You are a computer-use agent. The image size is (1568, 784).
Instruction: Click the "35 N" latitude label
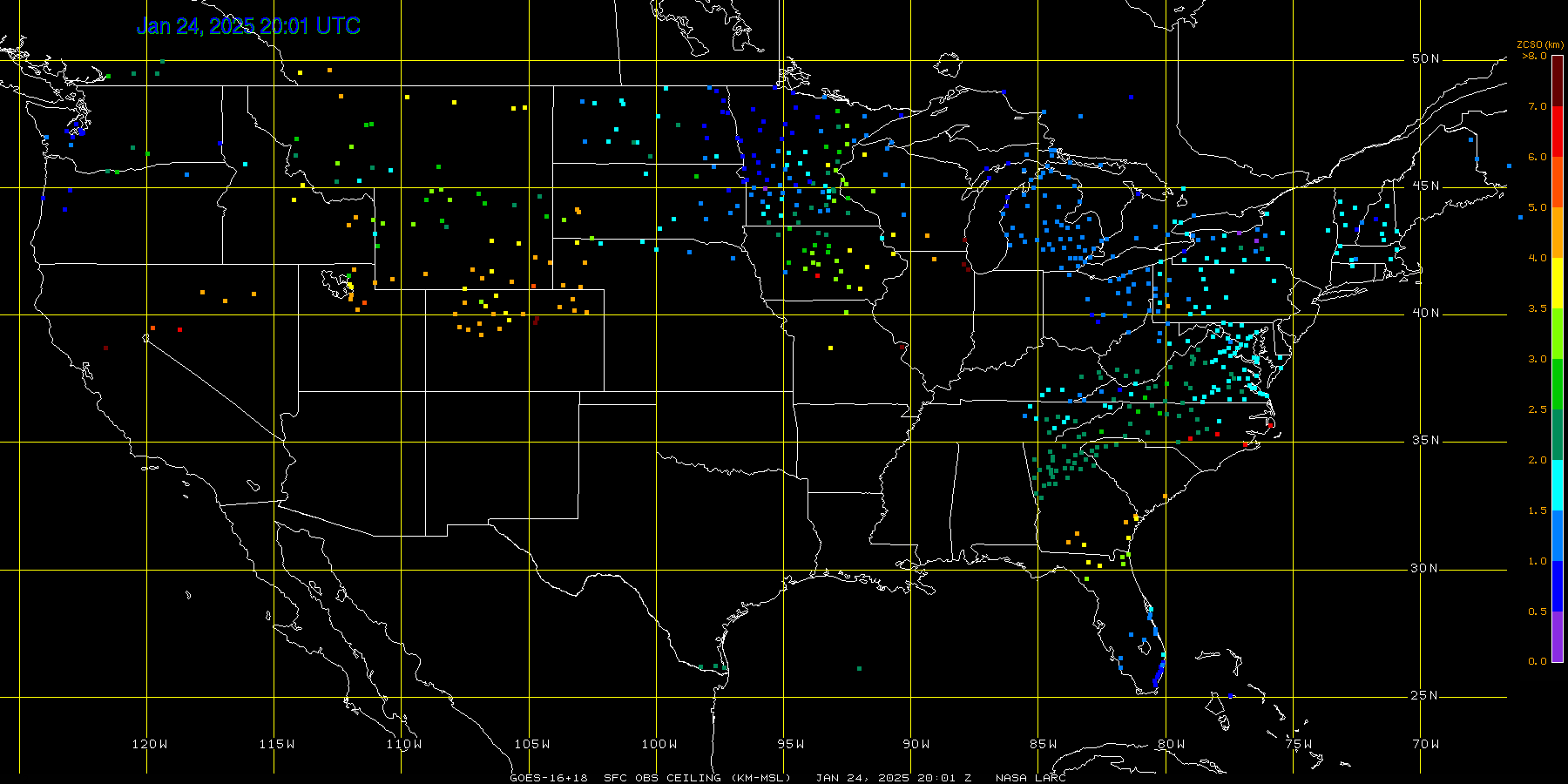(x=1425, y=441)
